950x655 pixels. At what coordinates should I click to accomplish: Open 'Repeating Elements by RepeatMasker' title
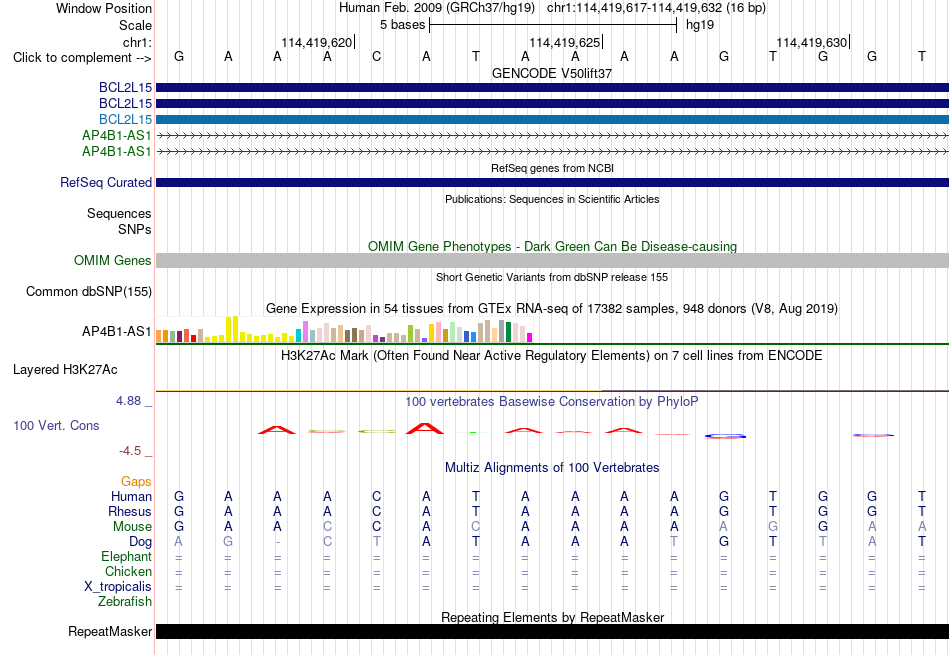pyautogui.click(x=552, y=617)
